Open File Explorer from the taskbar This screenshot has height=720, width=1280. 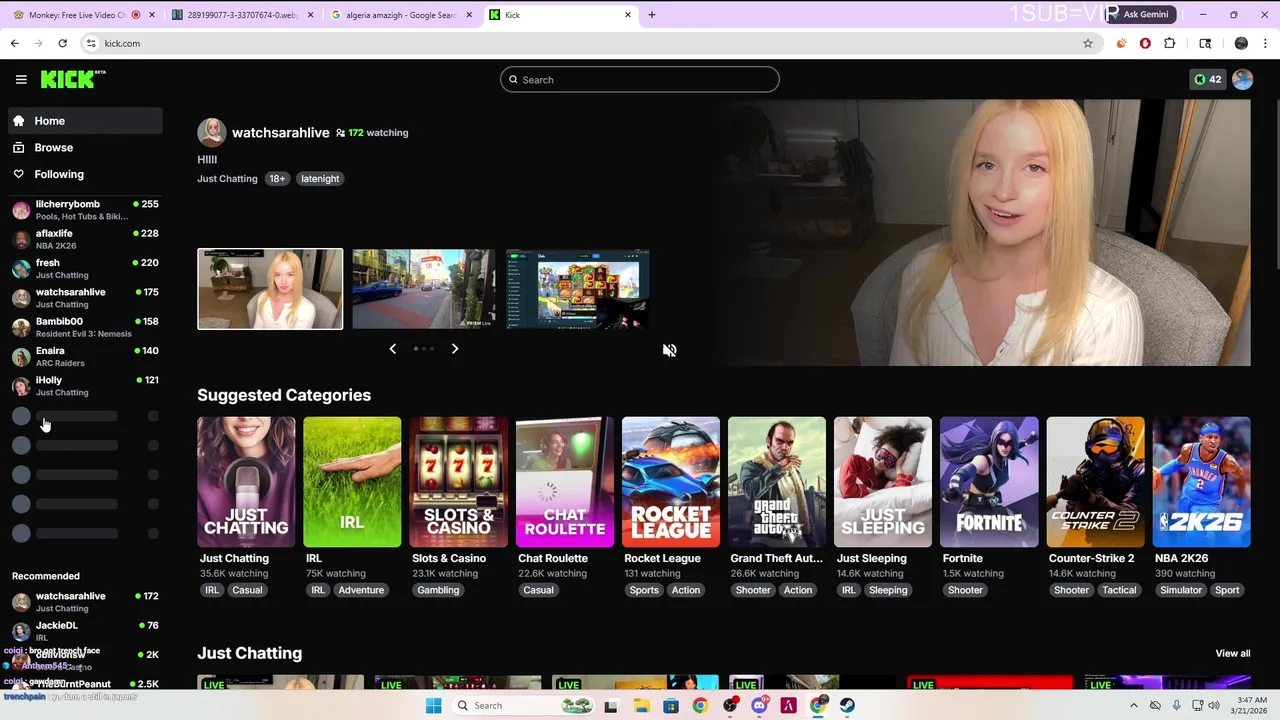tap(641, 705)
